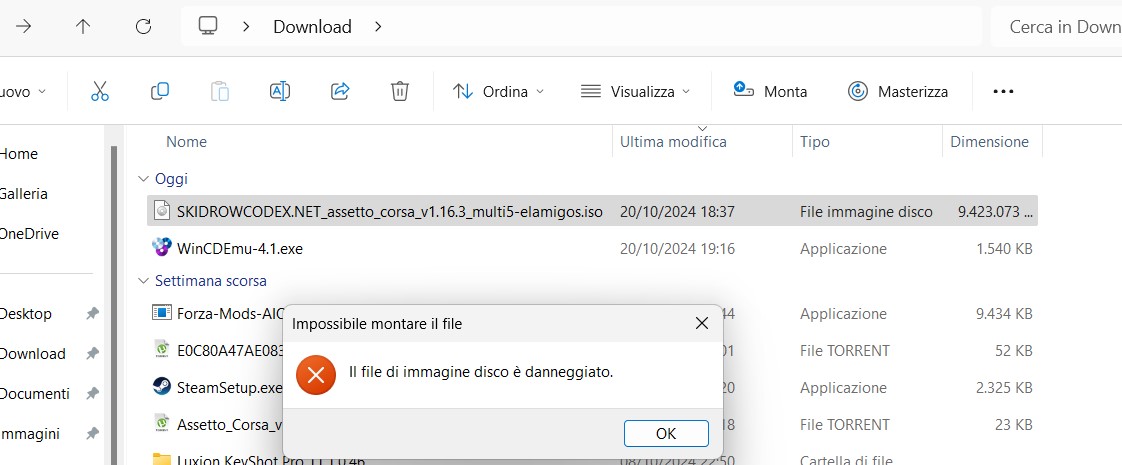The width and height of the screenshot is (1122, 465).
Task: Open Documenti in the sidebar
Action: [x=34, y=393]
